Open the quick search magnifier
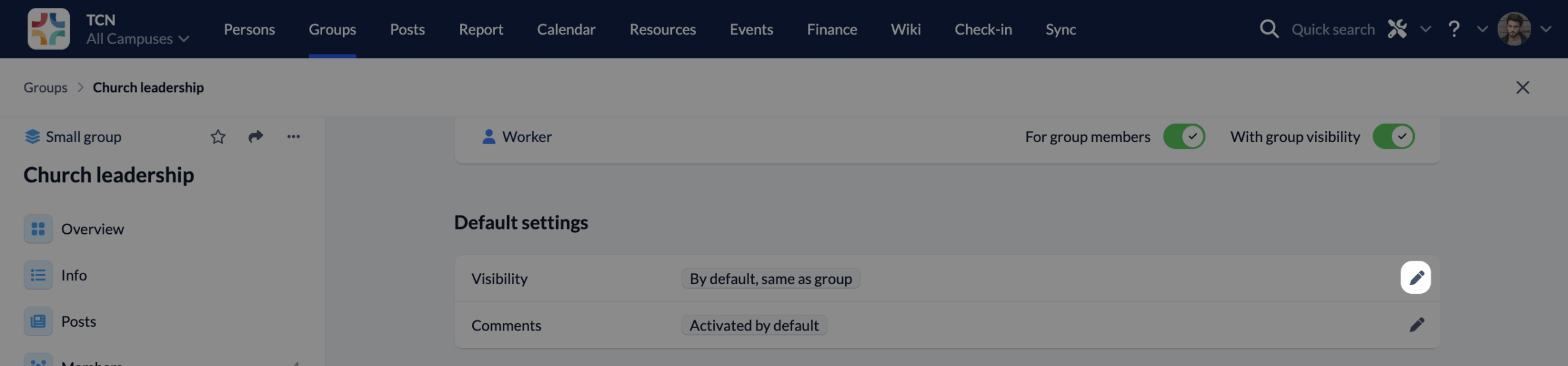 pos(1268,29)
